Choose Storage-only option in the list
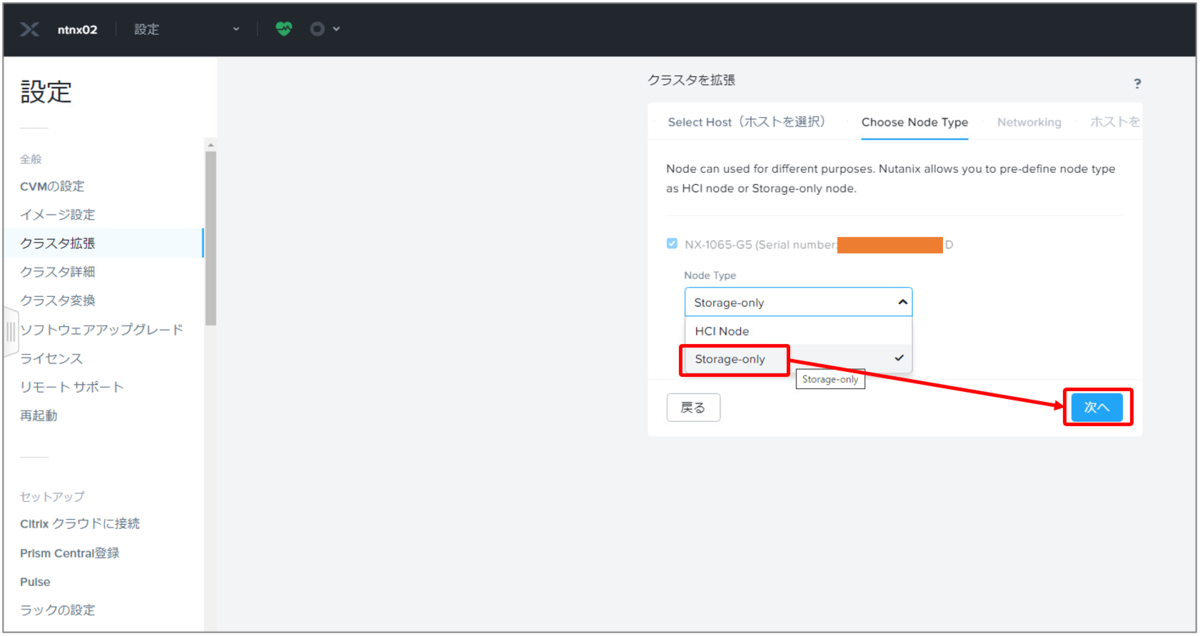The width and height of the screenshot is (1200, 636). coord(798,359)
